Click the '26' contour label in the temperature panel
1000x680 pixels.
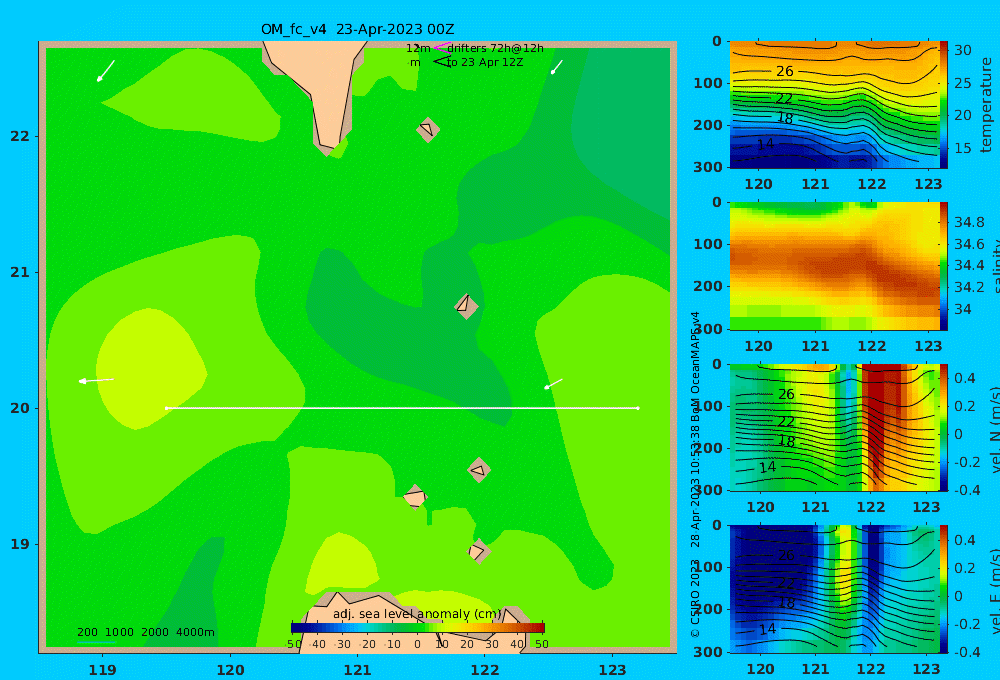click(x=784, y=71)
